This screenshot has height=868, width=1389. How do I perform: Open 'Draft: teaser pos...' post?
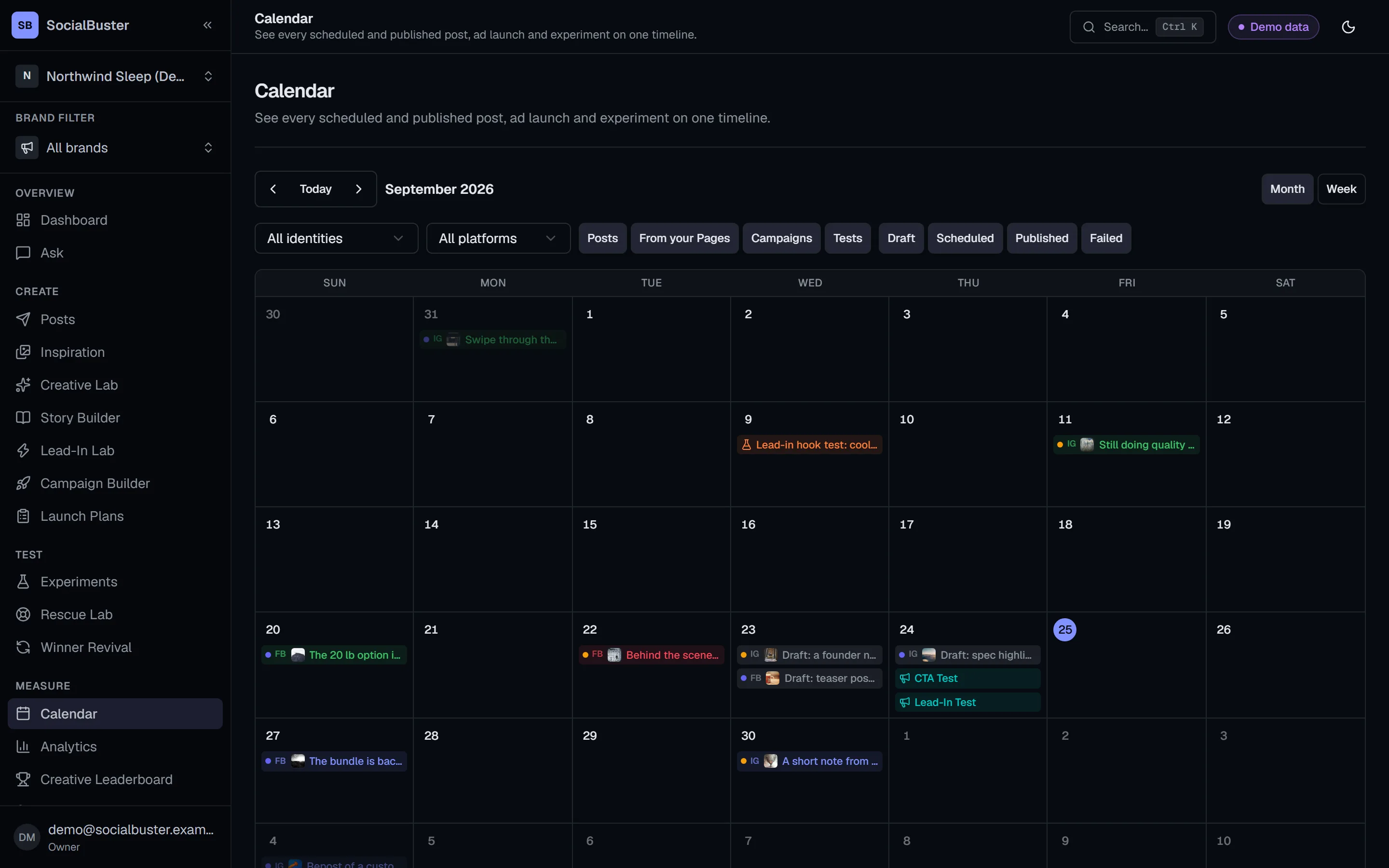(x=809, y=678)
